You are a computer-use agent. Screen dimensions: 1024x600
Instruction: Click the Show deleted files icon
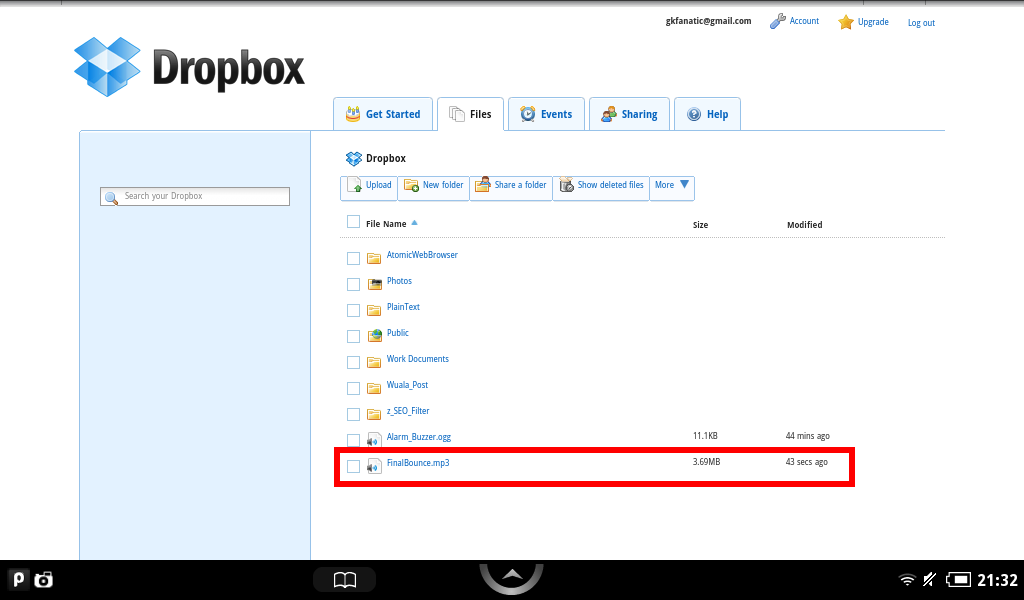566,185
